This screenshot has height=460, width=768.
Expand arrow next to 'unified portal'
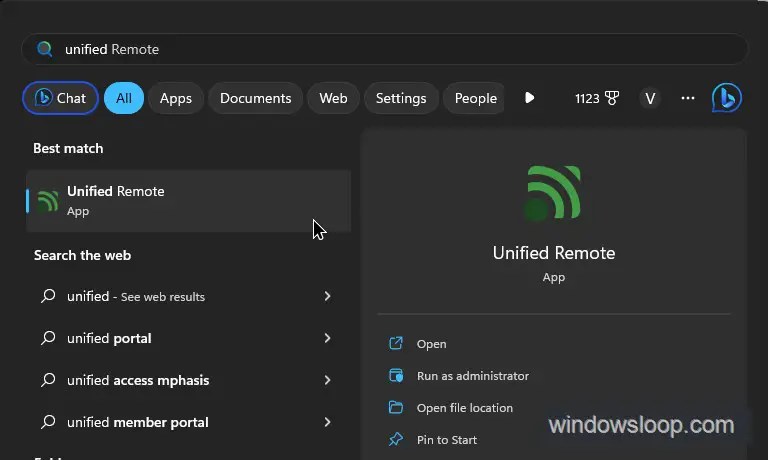(x=327, y=339)
